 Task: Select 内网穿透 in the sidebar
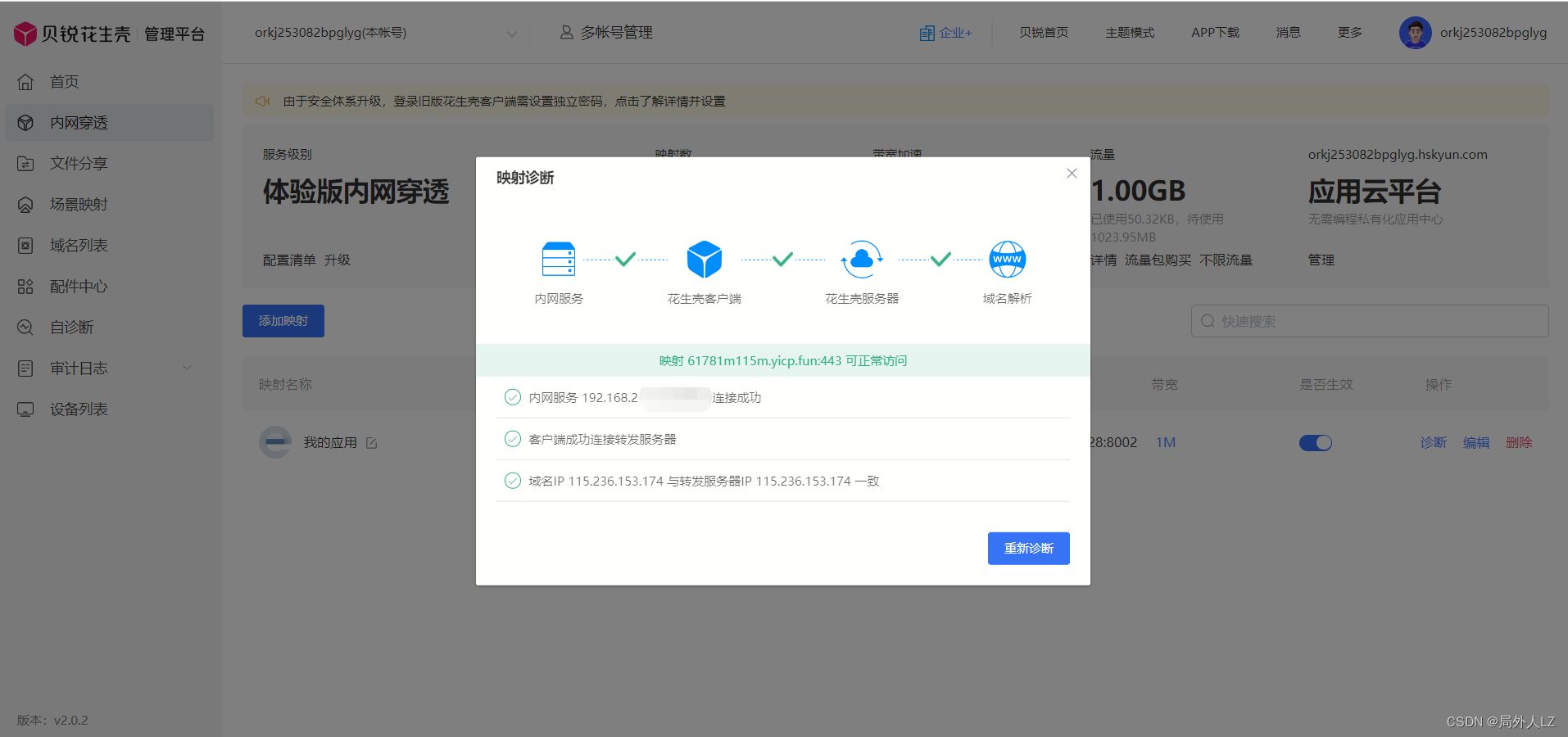coord(110,123)
